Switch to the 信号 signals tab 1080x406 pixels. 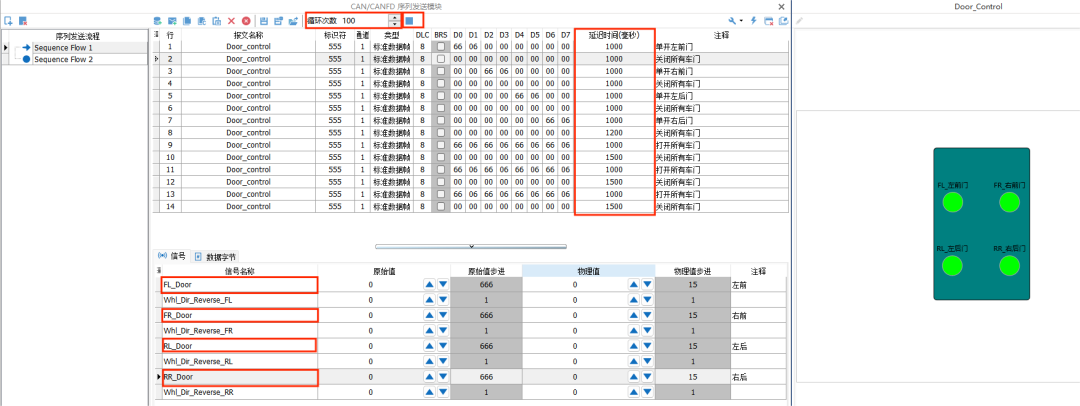(173, 256)
